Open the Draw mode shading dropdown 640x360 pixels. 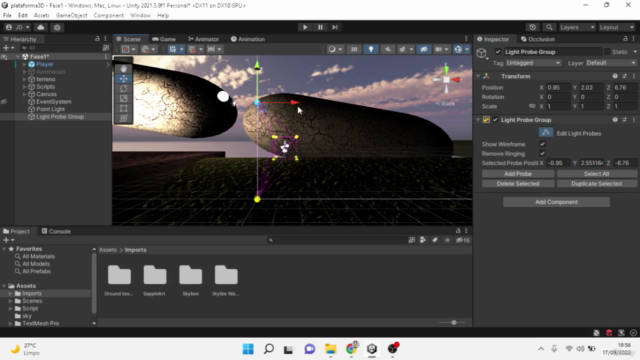click(x=335, y=49)
